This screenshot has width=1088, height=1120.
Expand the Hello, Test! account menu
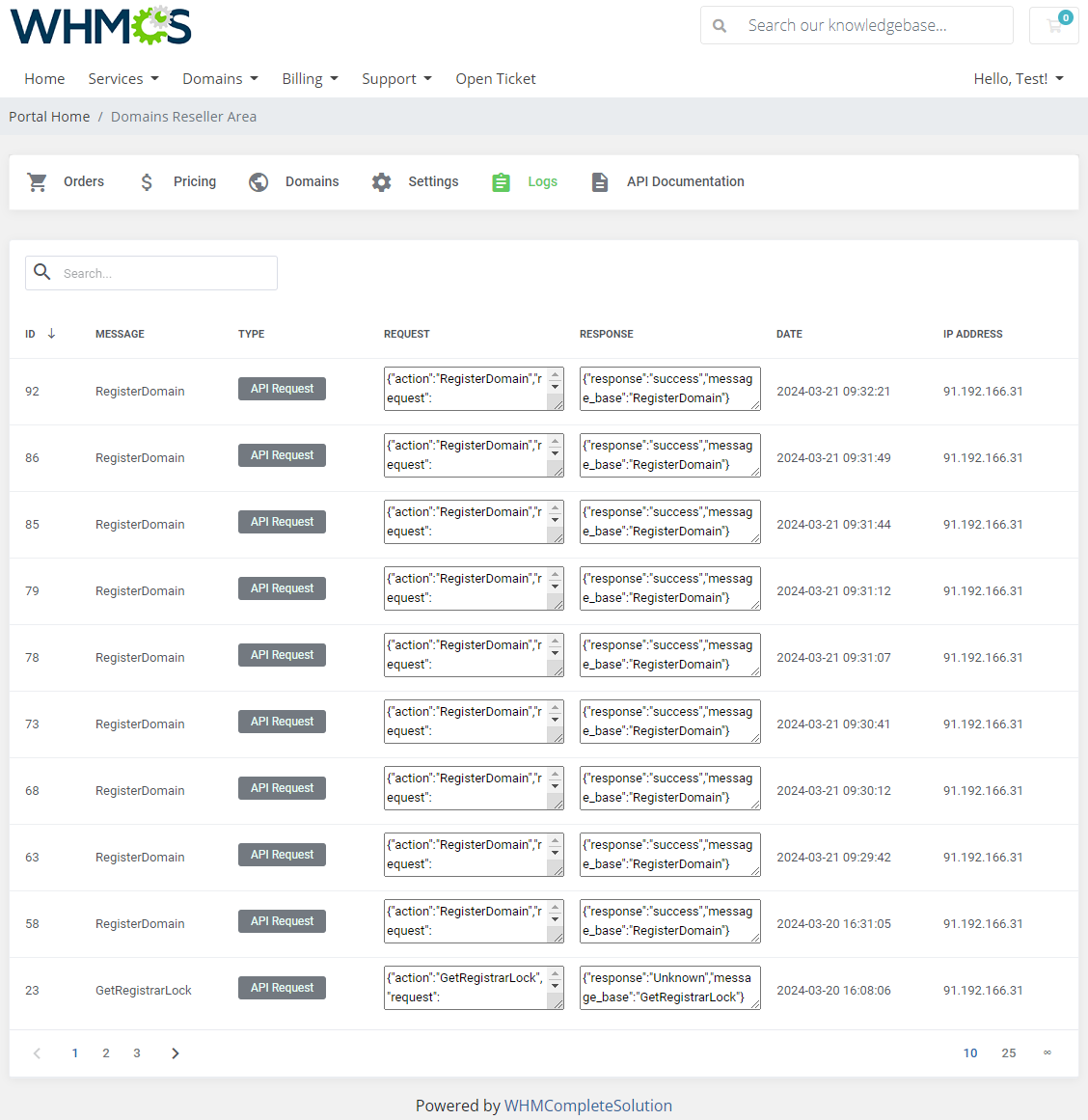(1019, 78)
